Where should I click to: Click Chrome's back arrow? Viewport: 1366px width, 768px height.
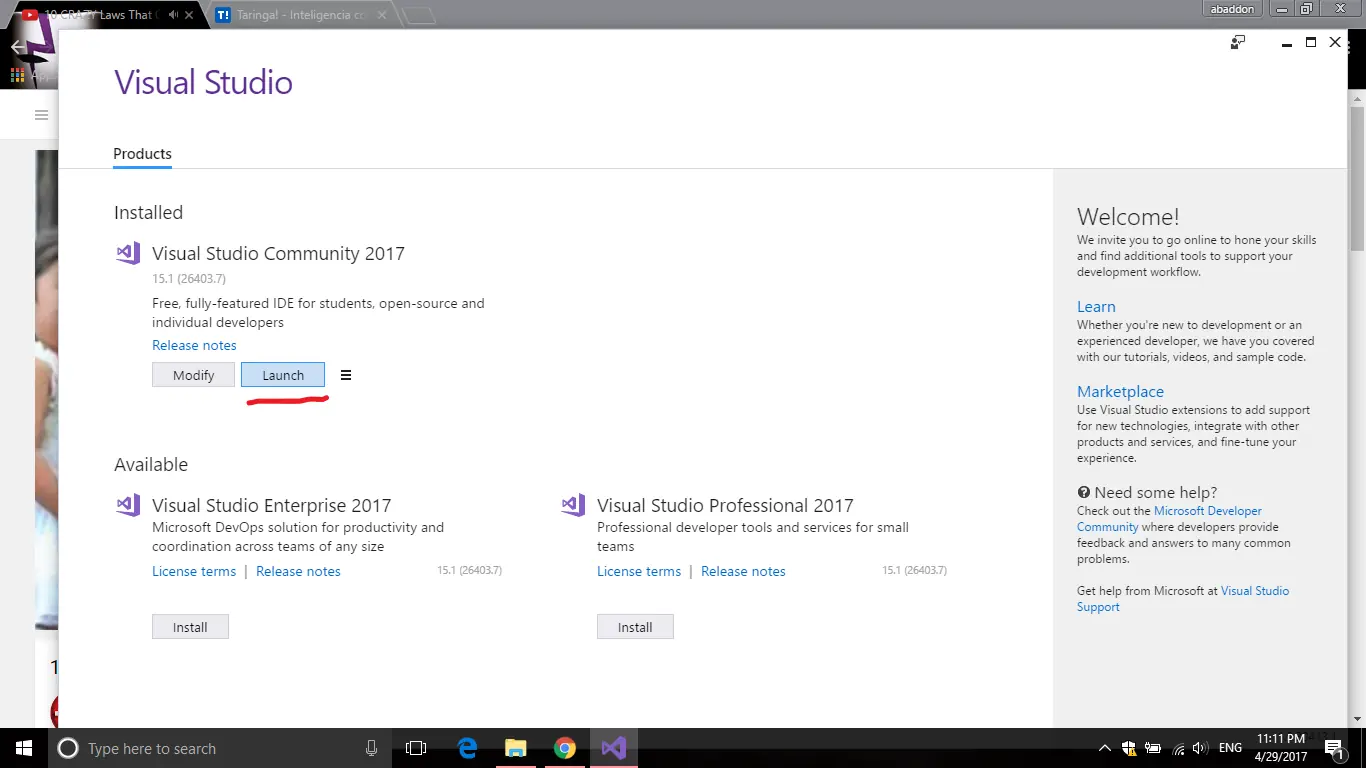tap(17, 47)
